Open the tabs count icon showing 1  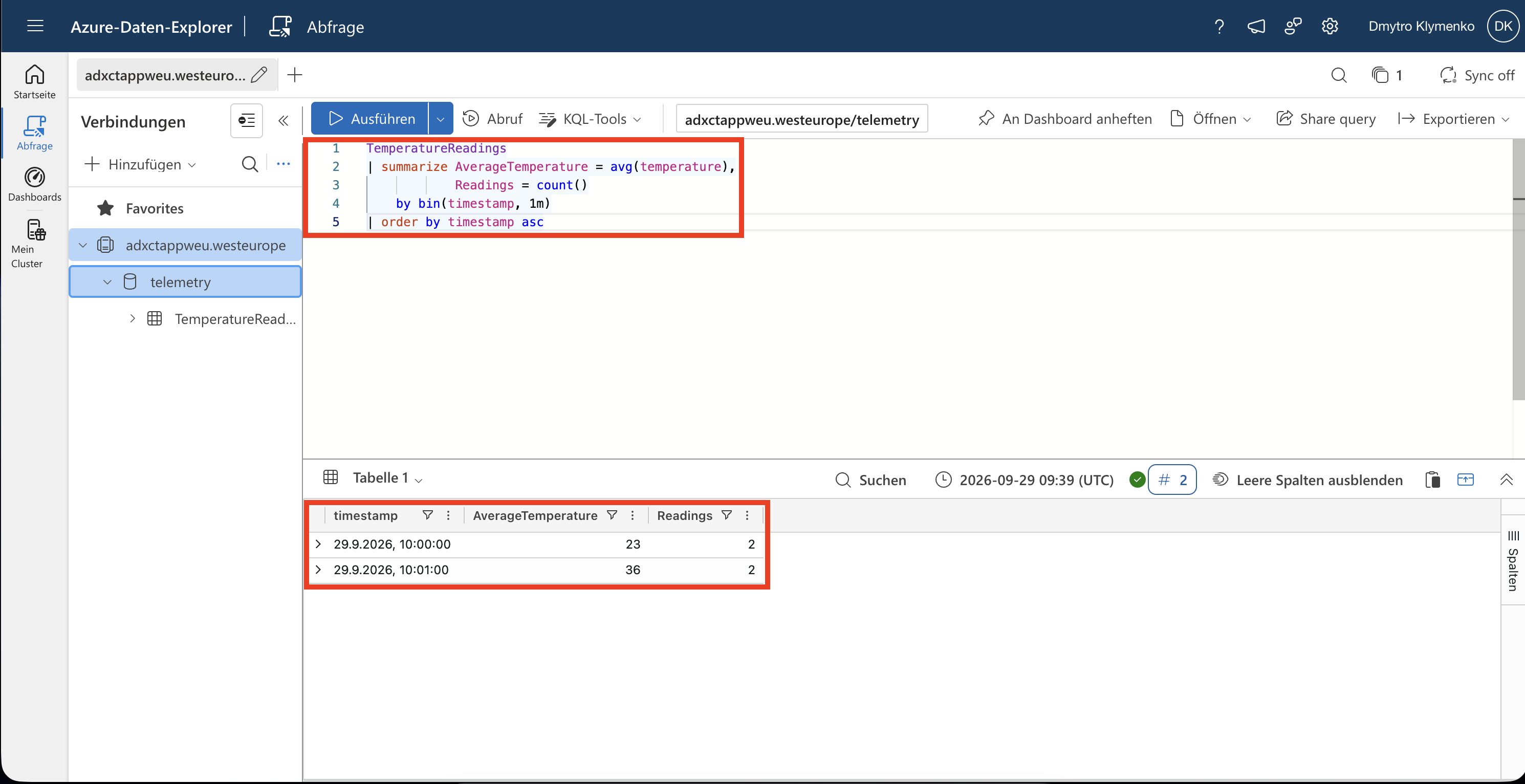pyautogui.click(x=1386, y=75)
